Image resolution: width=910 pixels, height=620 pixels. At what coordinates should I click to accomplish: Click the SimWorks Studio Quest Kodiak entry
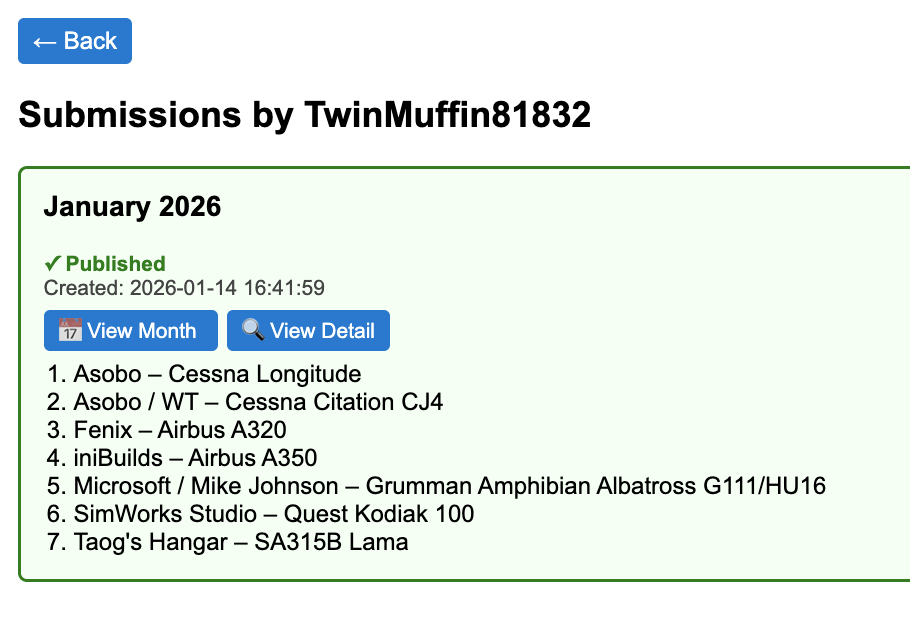pos(274,514)
